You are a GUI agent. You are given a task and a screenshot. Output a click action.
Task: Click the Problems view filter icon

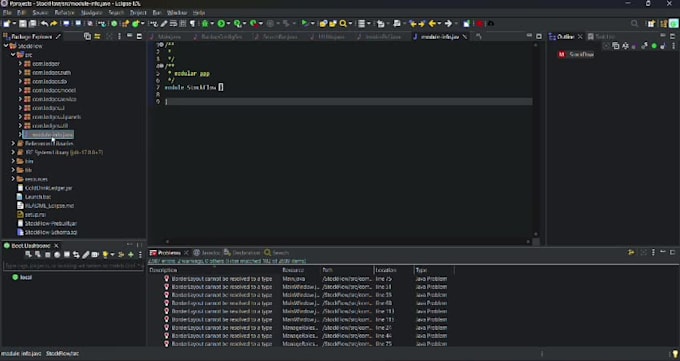tap(631, 253)
